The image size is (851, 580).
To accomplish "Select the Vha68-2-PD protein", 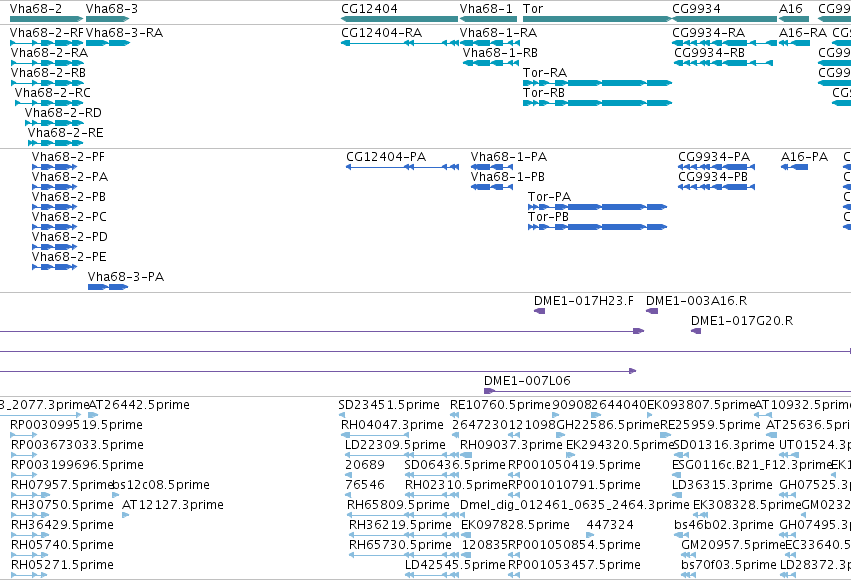I will 54,247.
